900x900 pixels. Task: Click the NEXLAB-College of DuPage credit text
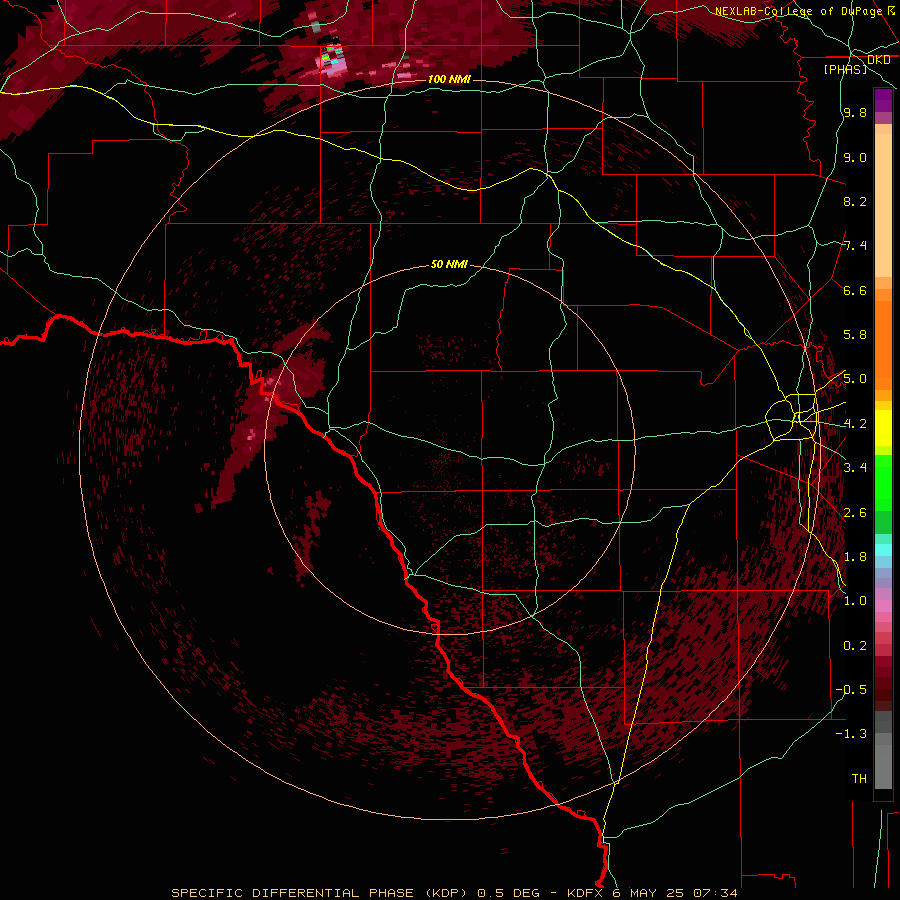coord(798,11)
